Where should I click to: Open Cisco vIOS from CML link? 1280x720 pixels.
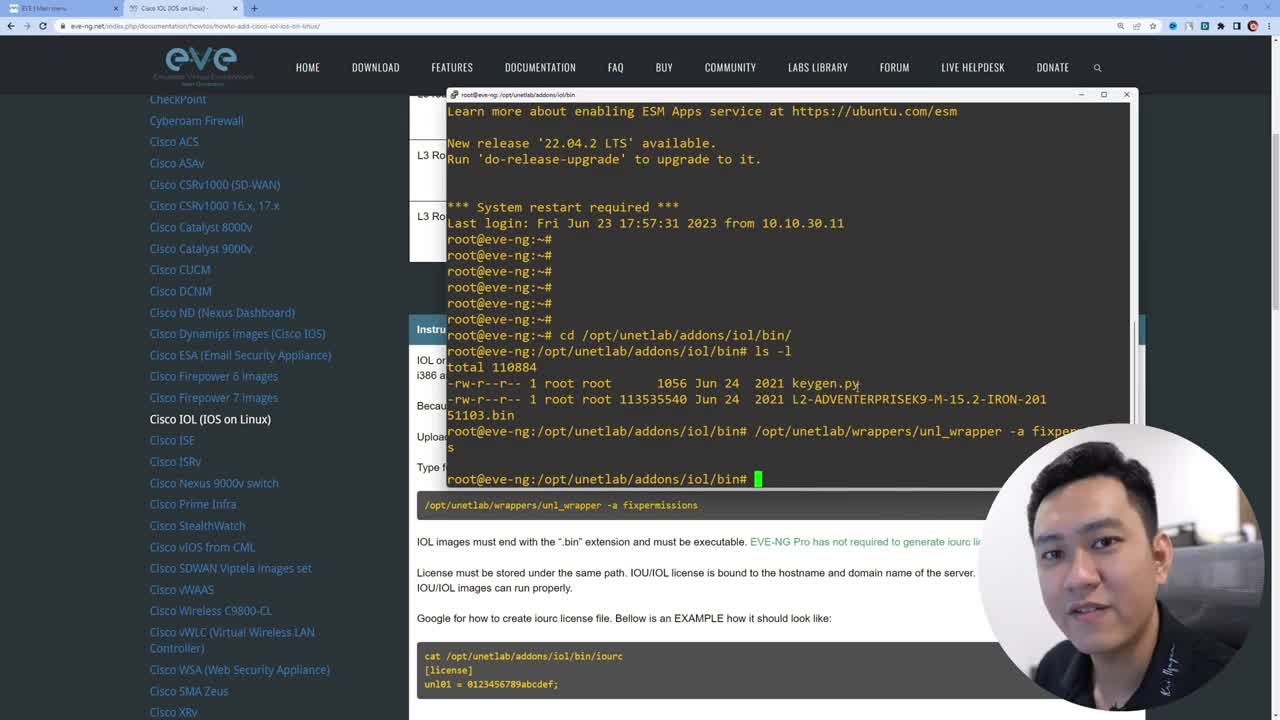pyautogui.click(x=202, y=547)
